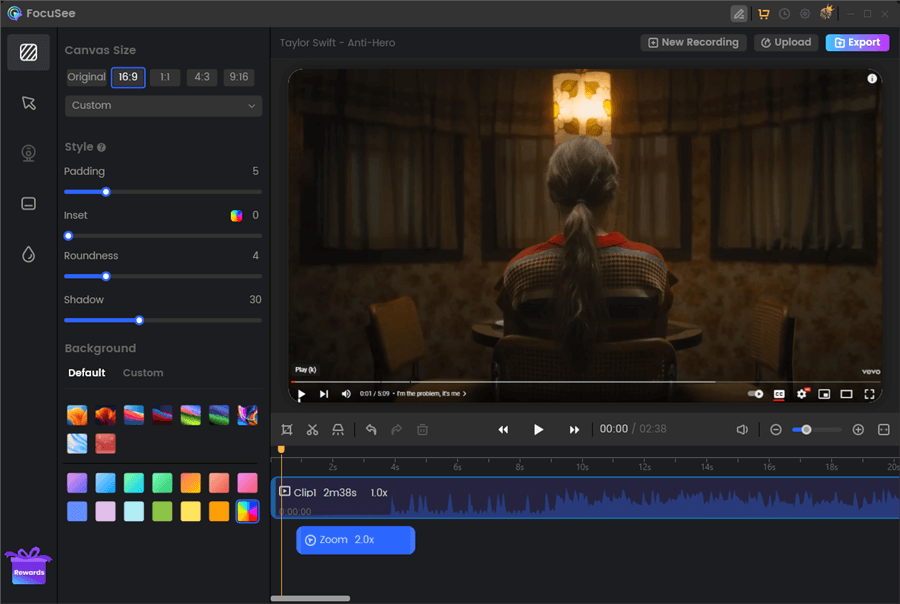Open the cursor settings panel
This screenshot has width=900, height=604.
[x=28, y=103]
